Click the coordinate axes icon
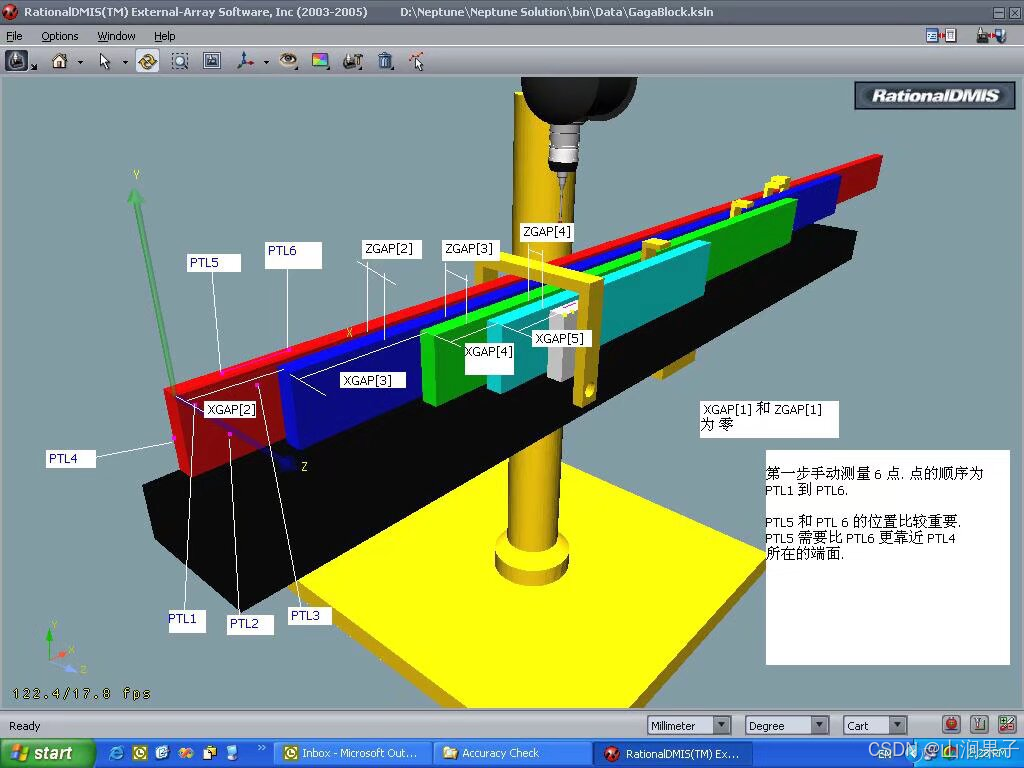The image size is (1024, 768). tap(246, 61)
